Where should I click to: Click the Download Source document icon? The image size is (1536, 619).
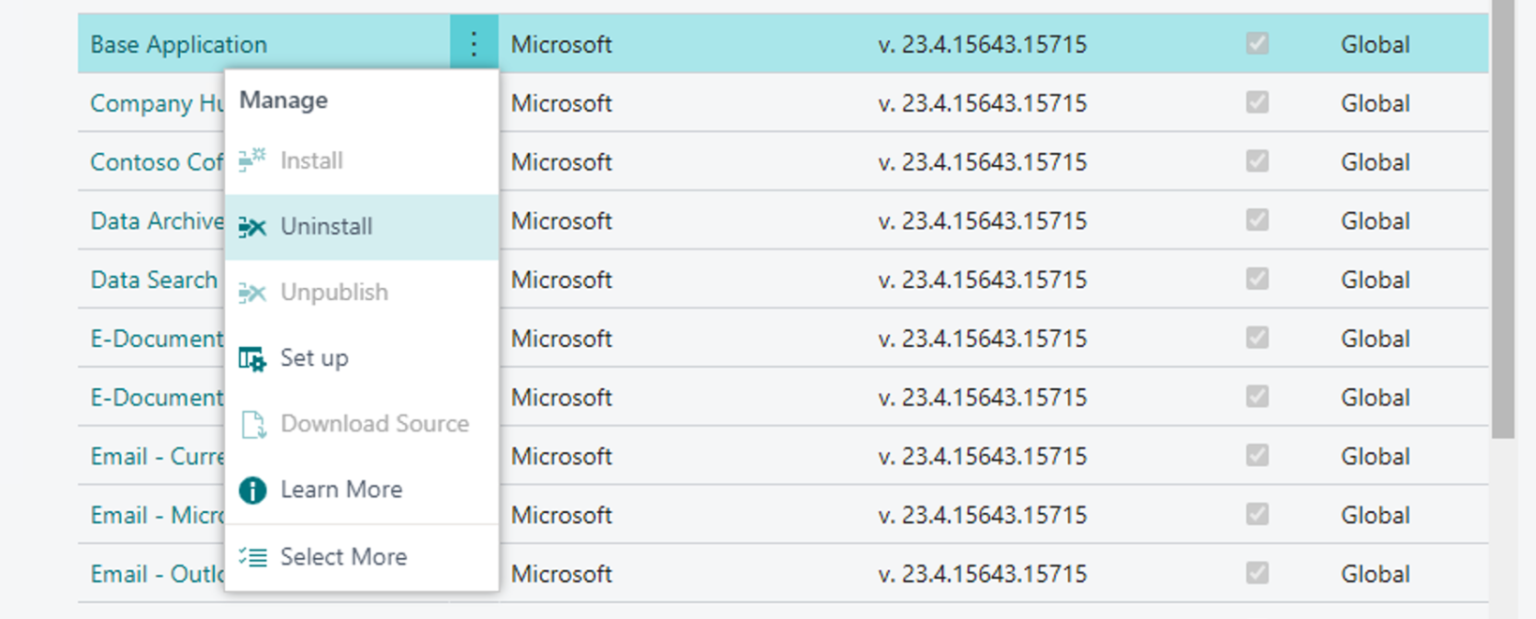point(252,423)
